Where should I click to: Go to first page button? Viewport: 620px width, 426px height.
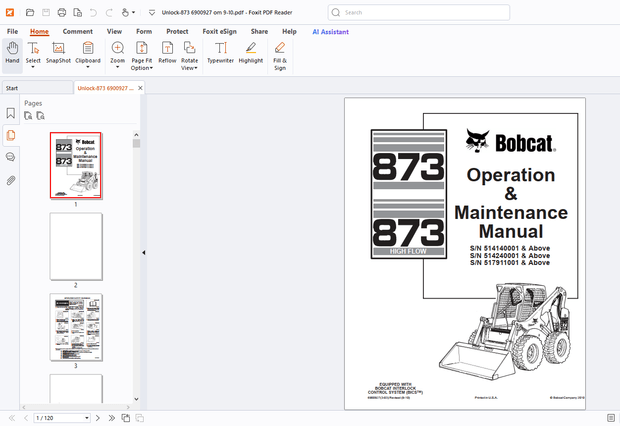click(x=12, y=418)
